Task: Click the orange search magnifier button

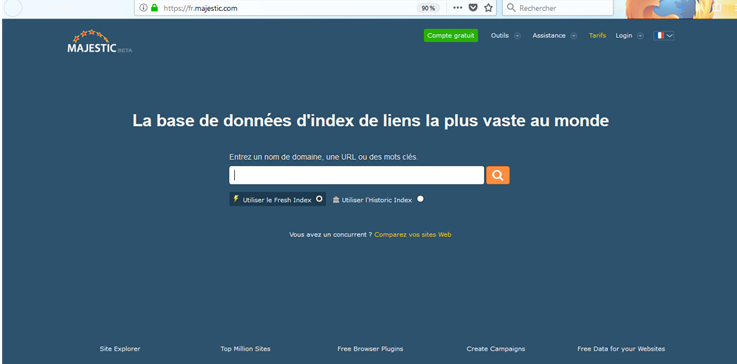Action: [498, 175]
